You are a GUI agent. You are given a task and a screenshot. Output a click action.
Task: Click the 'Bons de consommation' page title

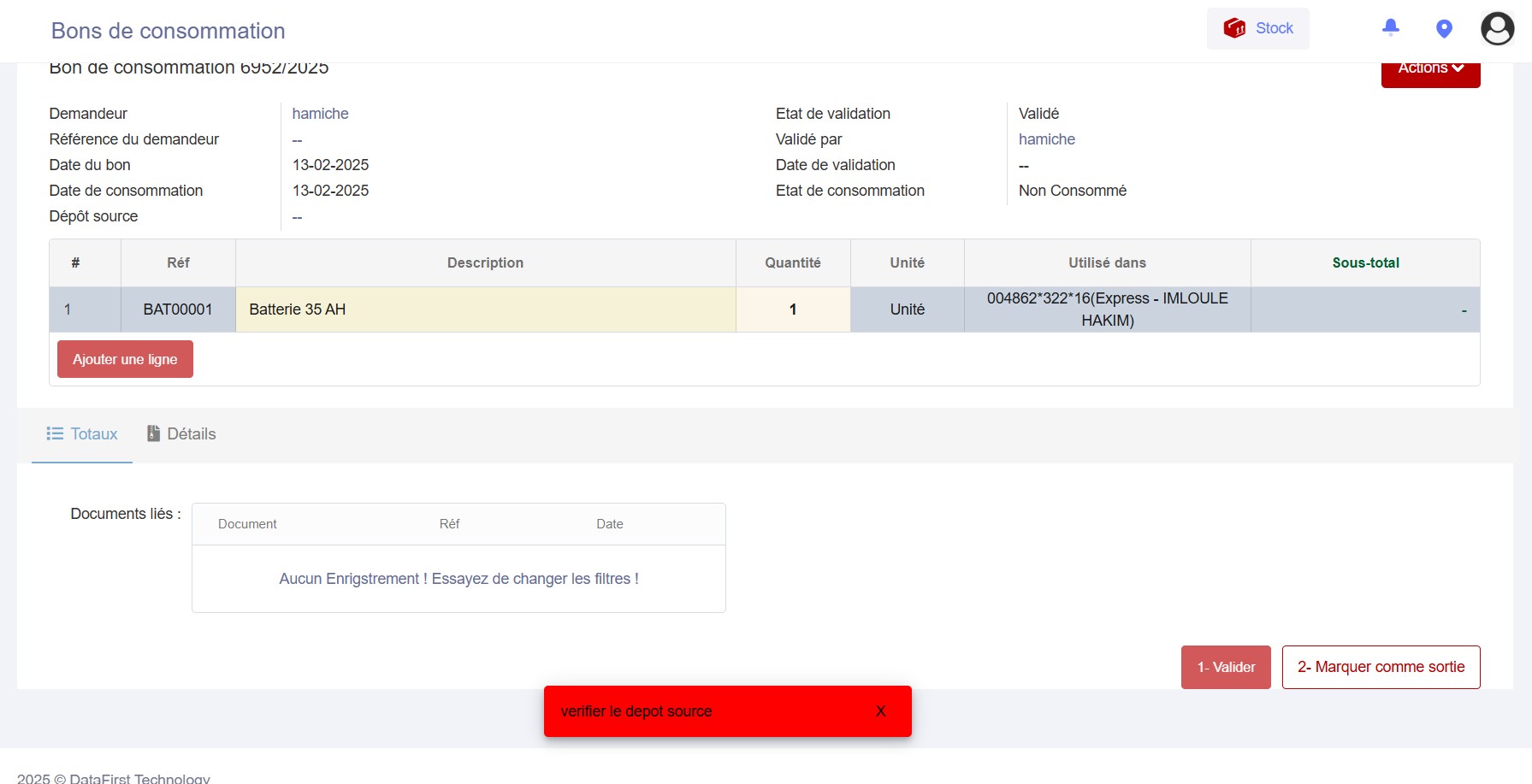pyautogui.click(x=169, y=31)
